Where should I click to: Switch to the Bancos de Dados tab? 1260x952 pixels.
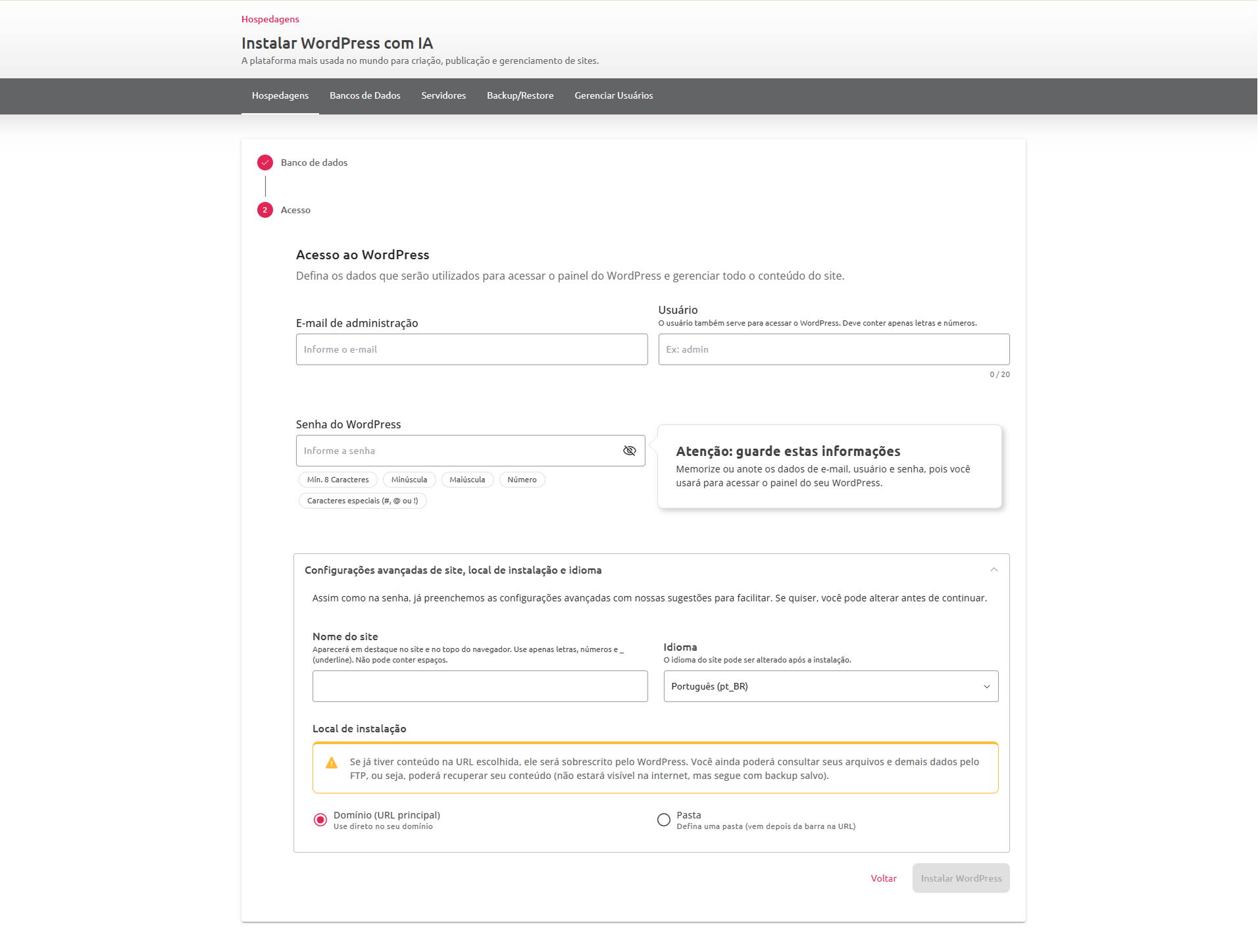click(365, 96)
